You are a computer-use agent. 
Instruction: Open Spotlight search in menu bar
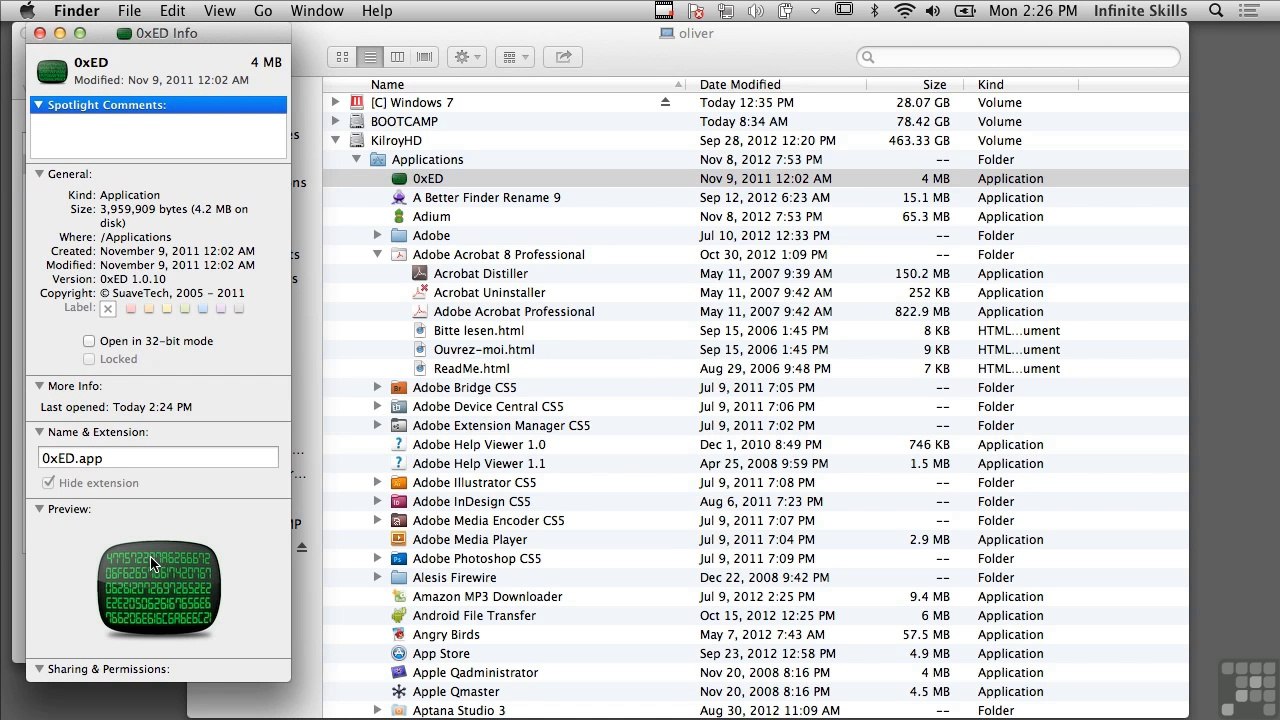[1216, 11]
